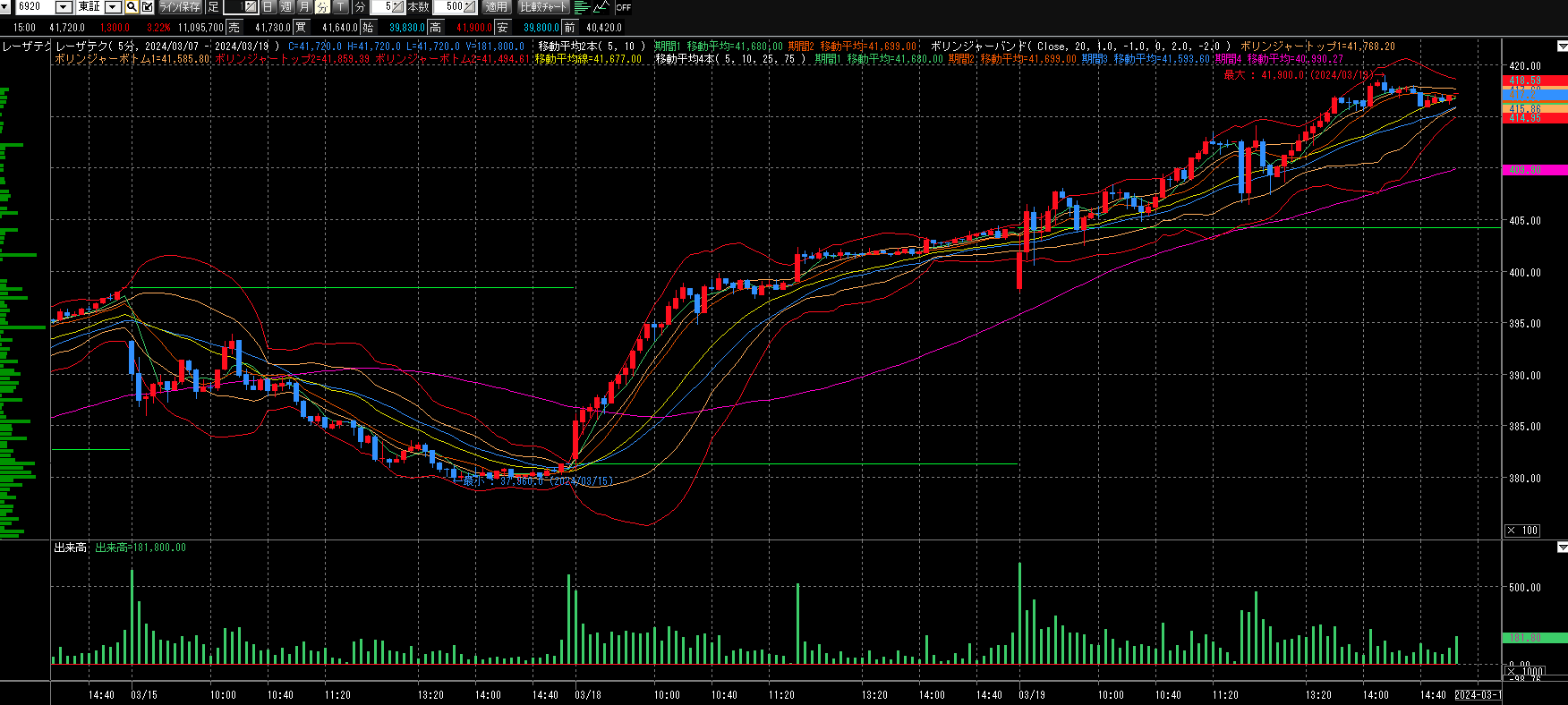Image resolution: width=1568 pixels, height=705 pixels.
Task: Click the spinner beside the 足 field
Action: click(251, 7)
